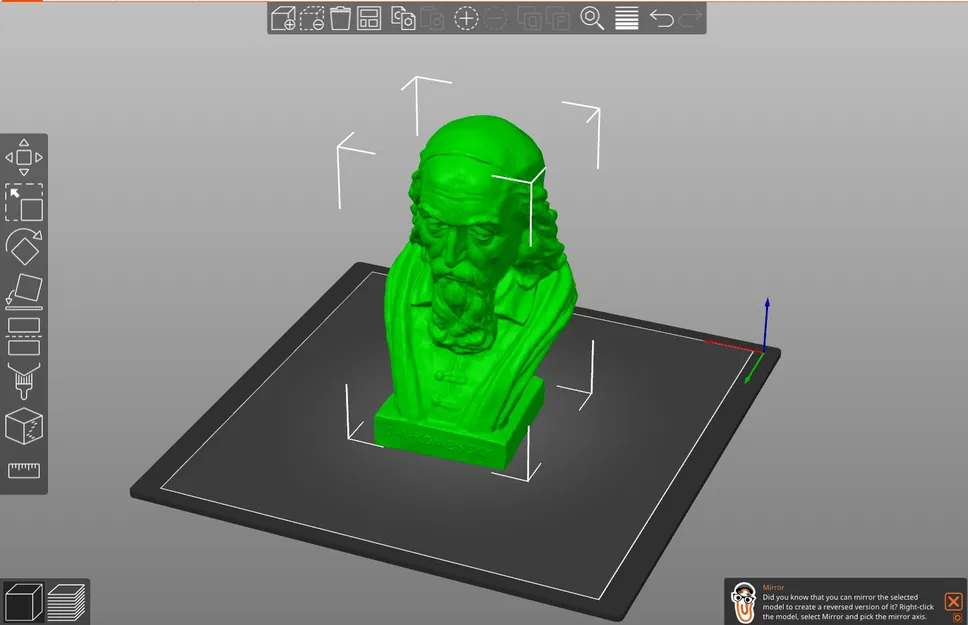Click the Delete all trash bin icon
The height and width of the screenshot is (625, 968).
(340, 19)
